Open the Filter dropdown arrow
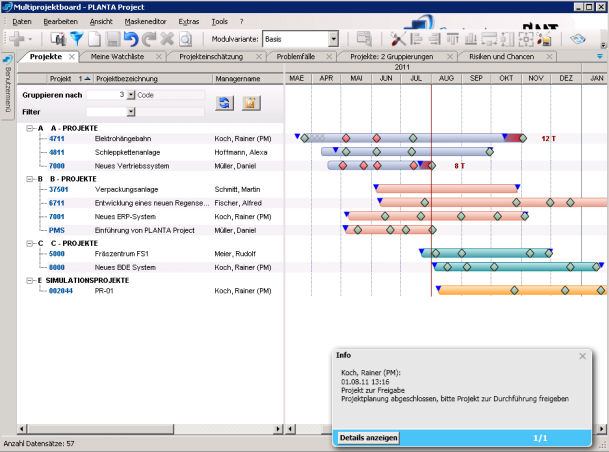This screenshot has width=609, height=452. (x=130, y=112)
